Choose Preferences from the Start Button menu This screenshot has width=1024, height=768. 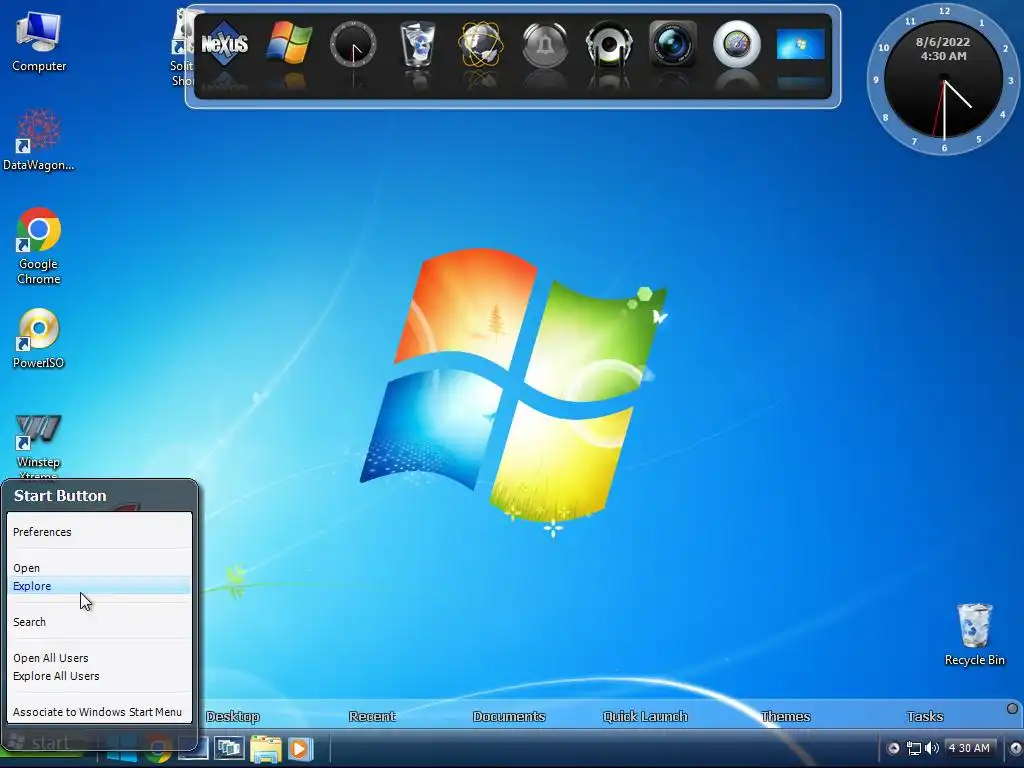tap(99, 532)
